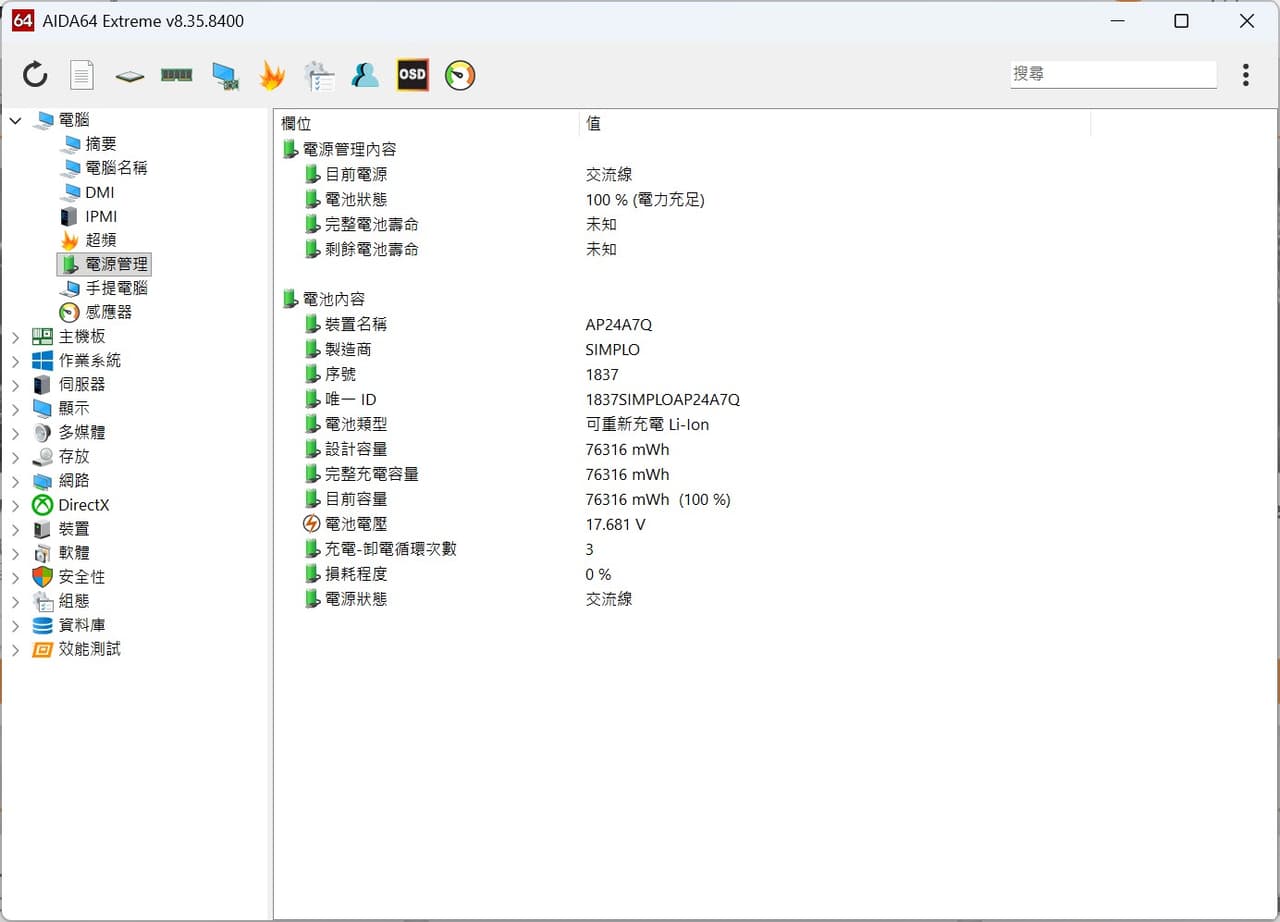Viewport: 1280px width, 922px height.
Task: Click the 安全性 shield icon
Action: (x=42, y=577)
